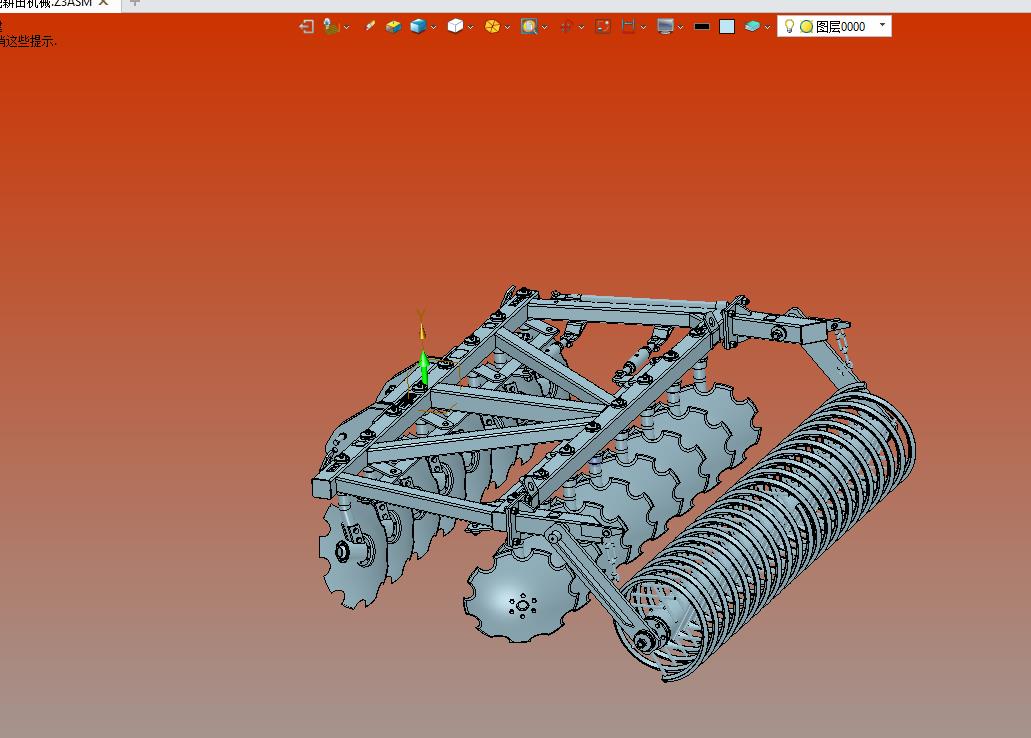
Task: Click the magnifier zoom icon
Action: pyautogui.click(x=529, y=26)
